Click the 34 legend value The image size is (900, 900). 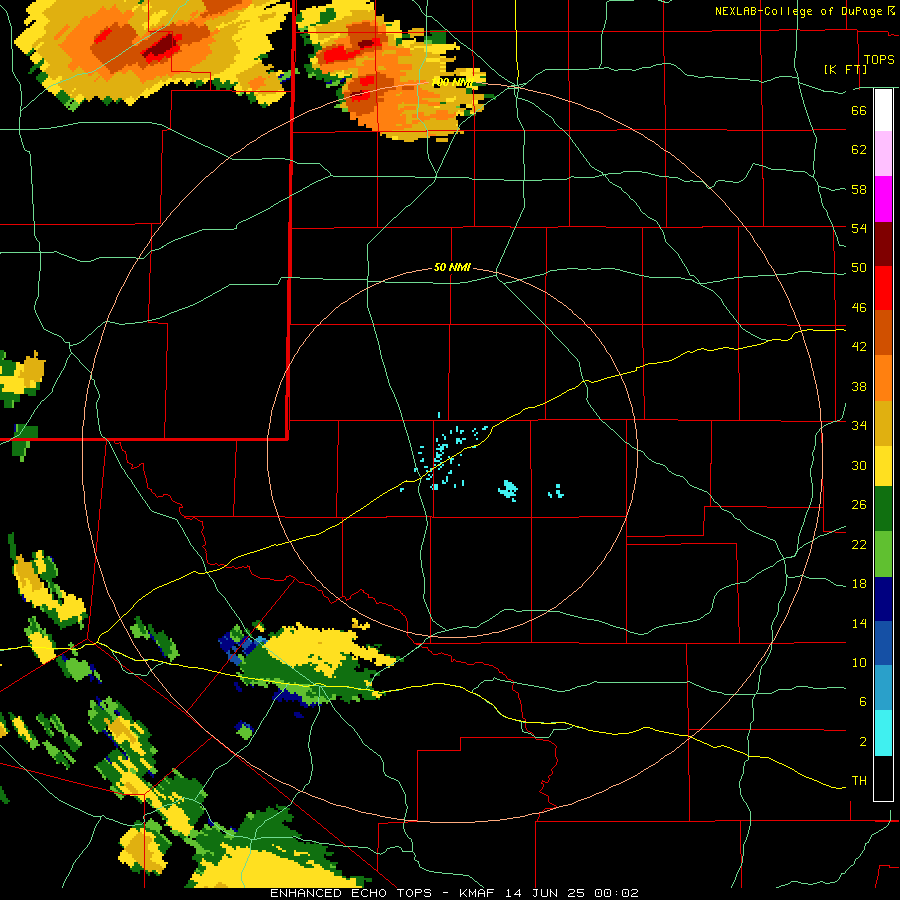pos(859,426)
